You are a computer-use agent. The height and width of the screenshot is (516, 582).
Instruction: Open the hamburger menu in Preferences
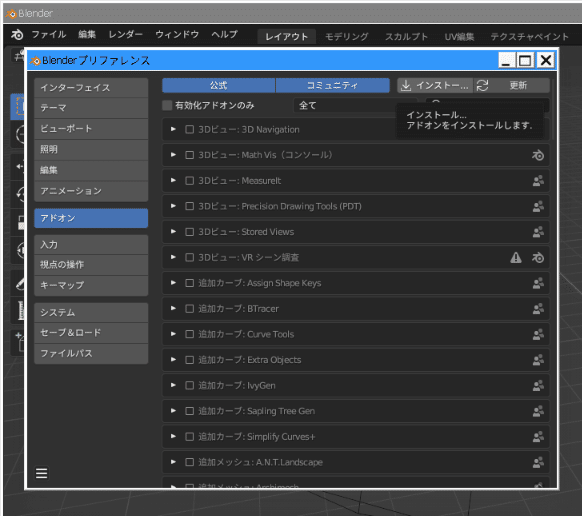point(42,473)
